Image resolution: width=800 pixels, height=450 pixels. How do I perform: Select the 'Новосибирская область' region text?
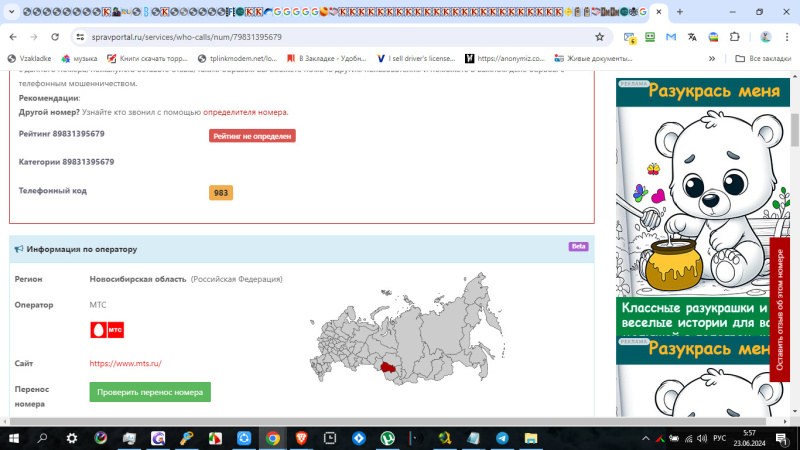pyautogui.click(x=138, y=279)
